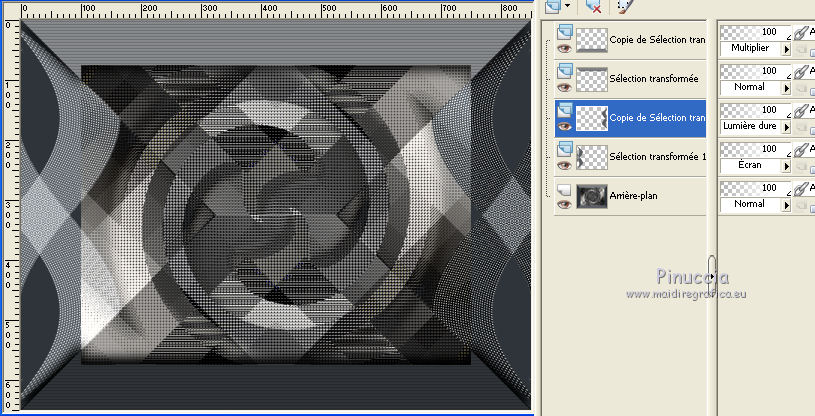Click the raster layer icon of the Multiplier layer

tap(564, 32)
